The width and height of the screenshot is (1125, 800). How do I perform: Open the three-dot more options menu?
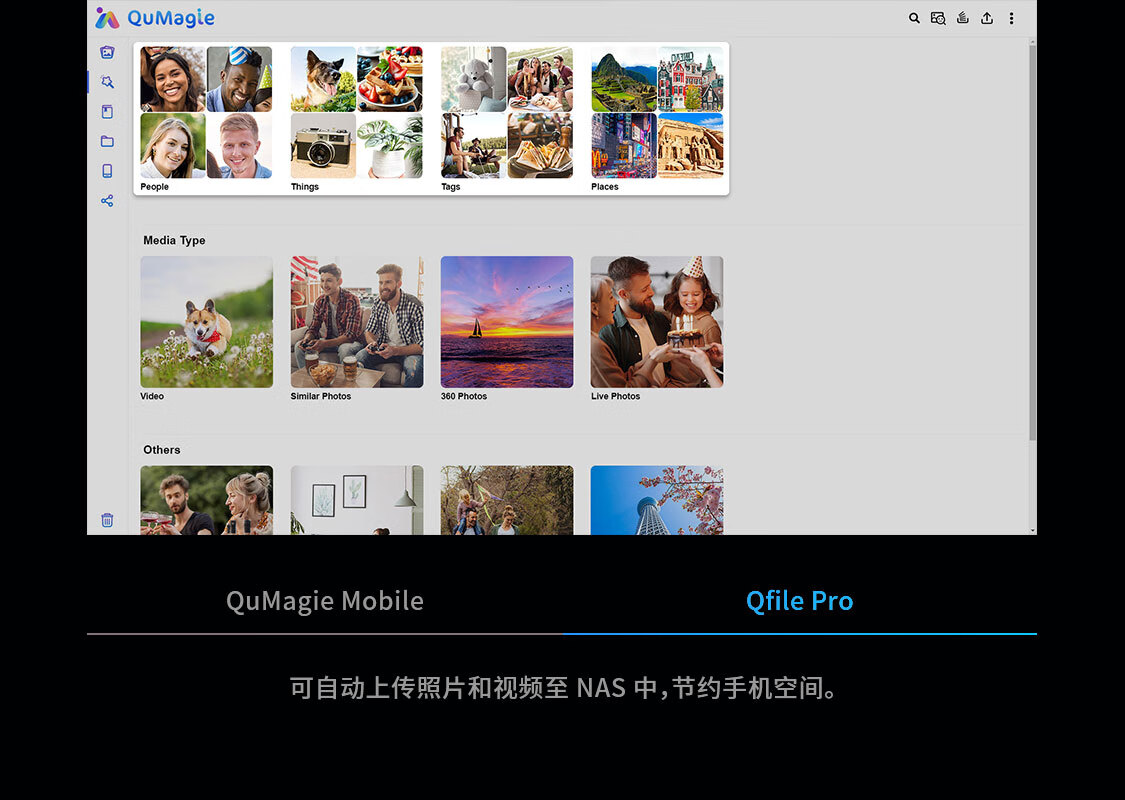(1012, 18)
